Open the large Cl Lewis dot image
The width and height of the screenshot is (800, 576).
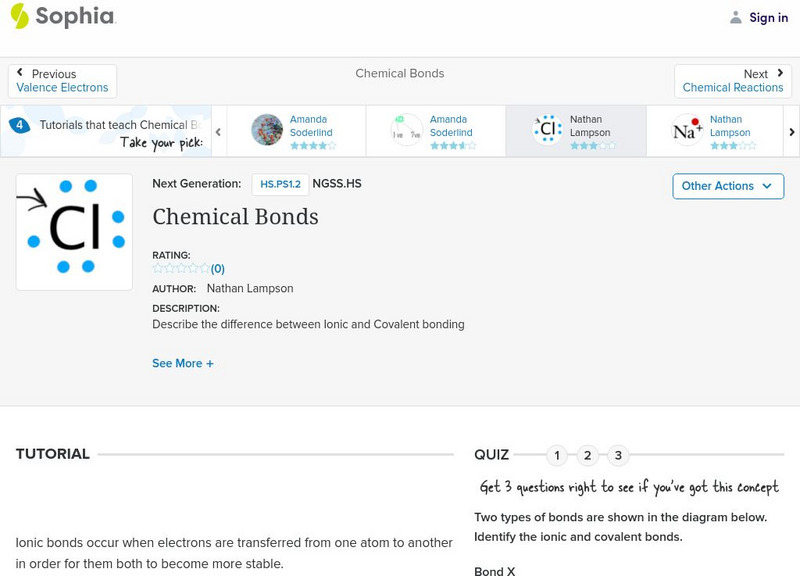pyautogui.click(x=74, y=232)
